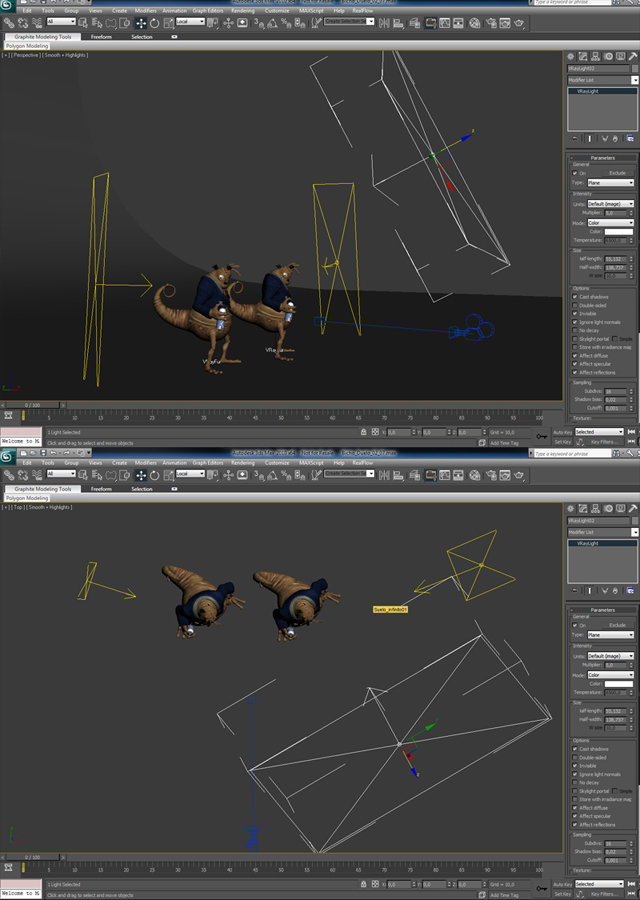The image size is (640, 900).
Task: Open Type Plane dropdown in lower window
Action: click(610, 635)
